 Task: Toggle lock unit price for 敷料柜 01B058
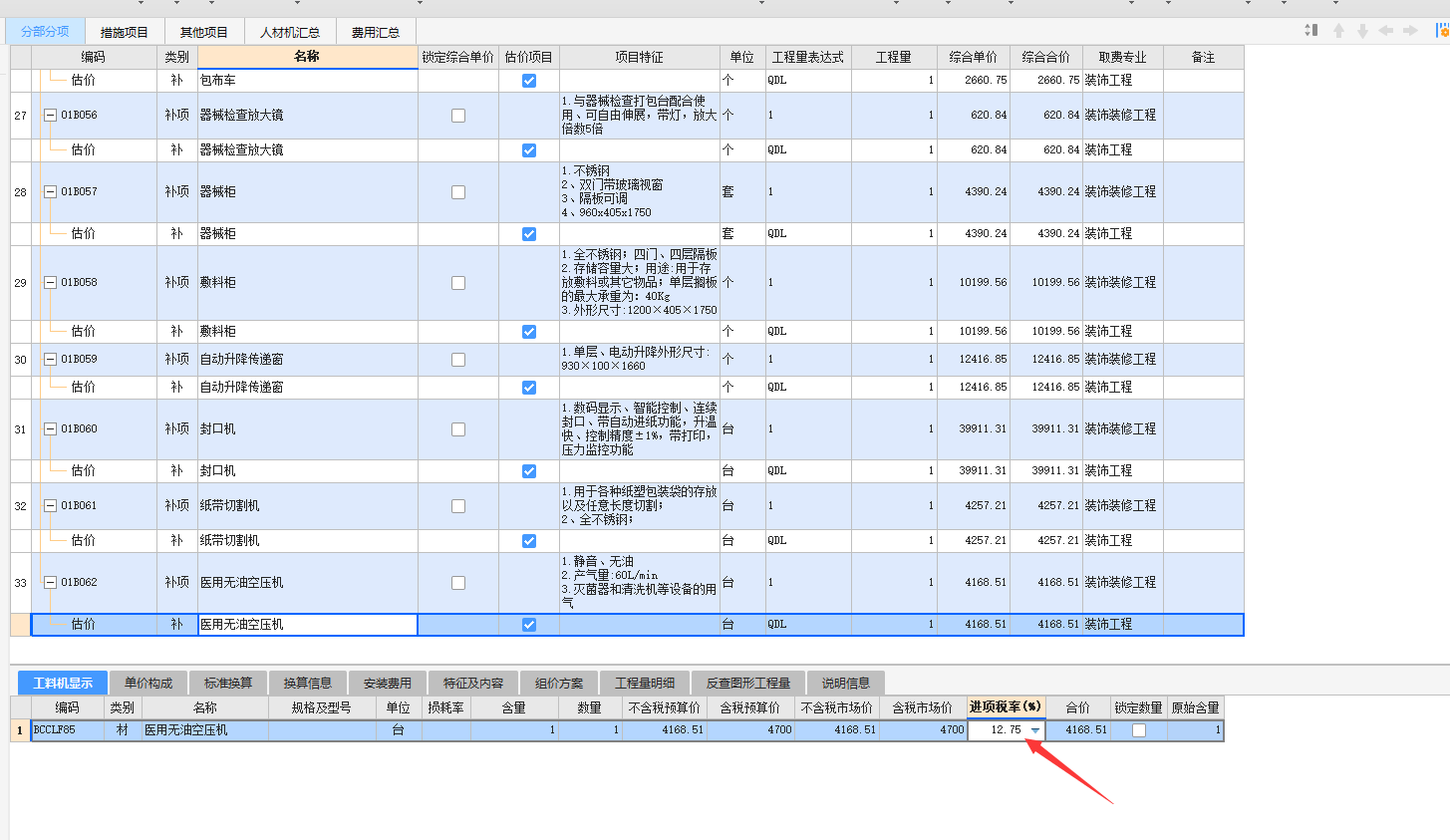(458, 283)
